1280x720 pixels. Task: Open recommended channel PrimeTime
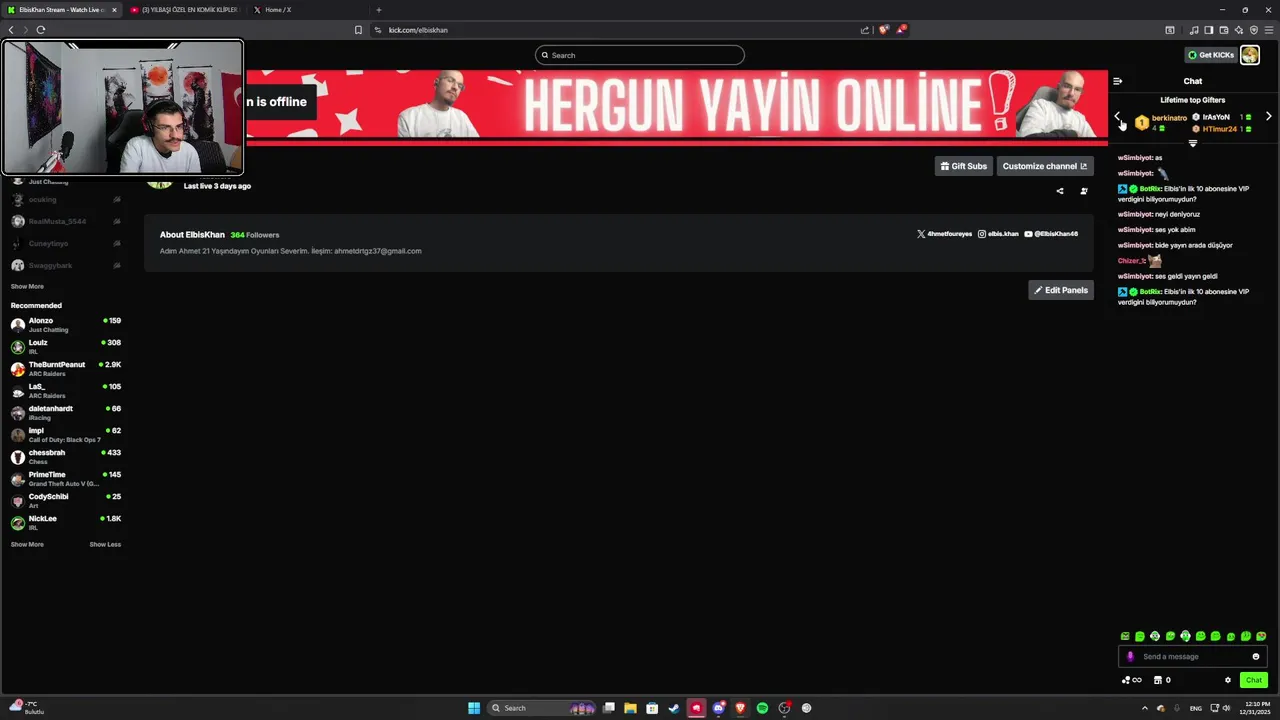pos(66,479)
